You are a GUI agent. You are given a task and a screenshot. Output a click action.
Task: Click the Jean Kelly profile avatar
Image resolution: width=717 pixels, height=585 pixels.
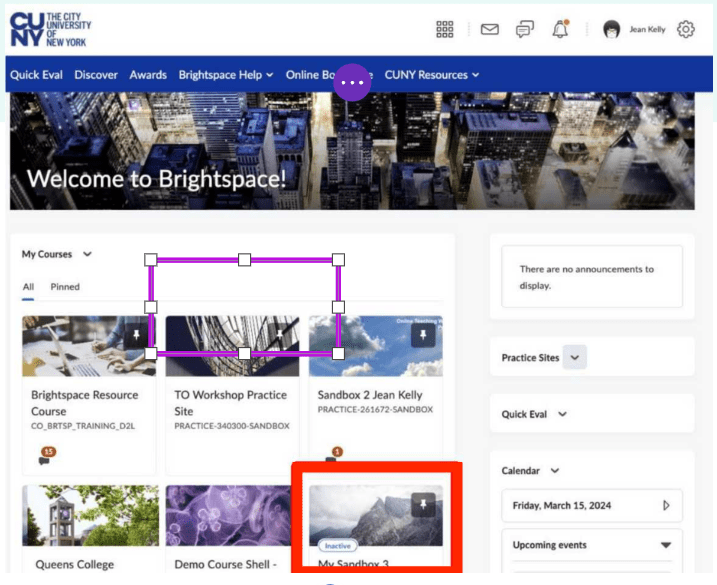(x=611, y=29)
